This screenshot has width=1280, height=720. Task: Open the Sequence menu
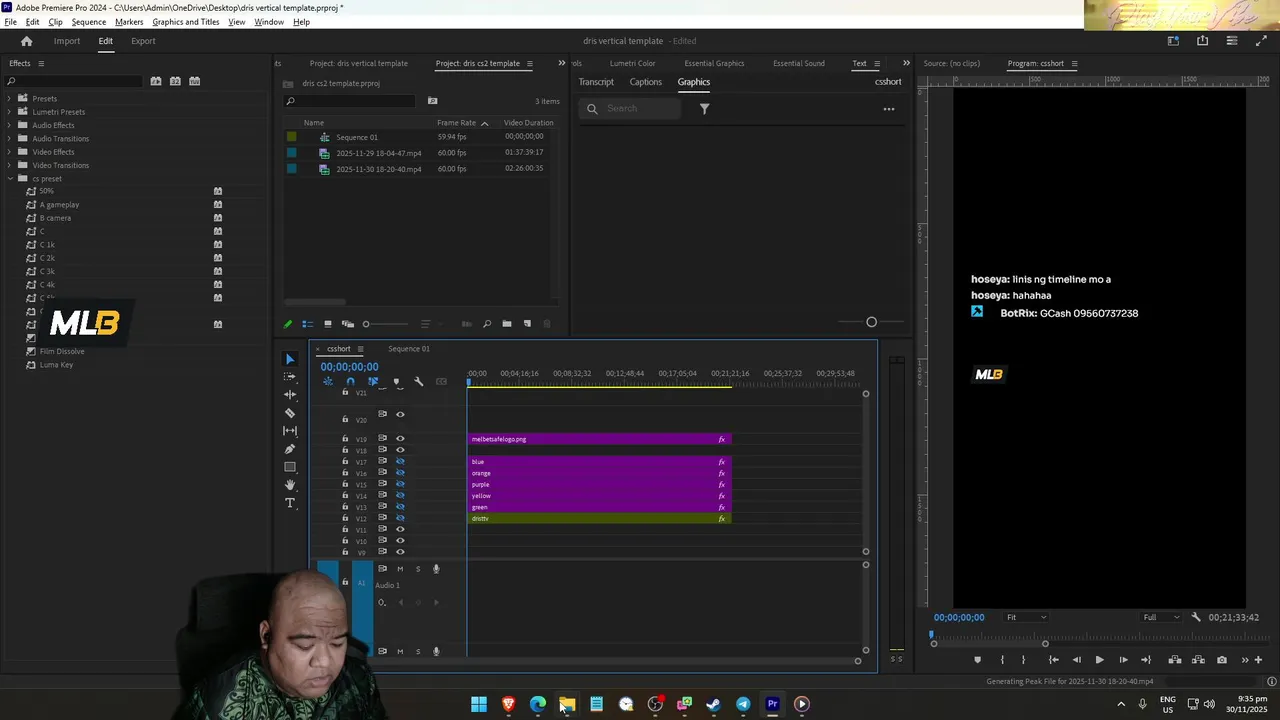point(88,22)
